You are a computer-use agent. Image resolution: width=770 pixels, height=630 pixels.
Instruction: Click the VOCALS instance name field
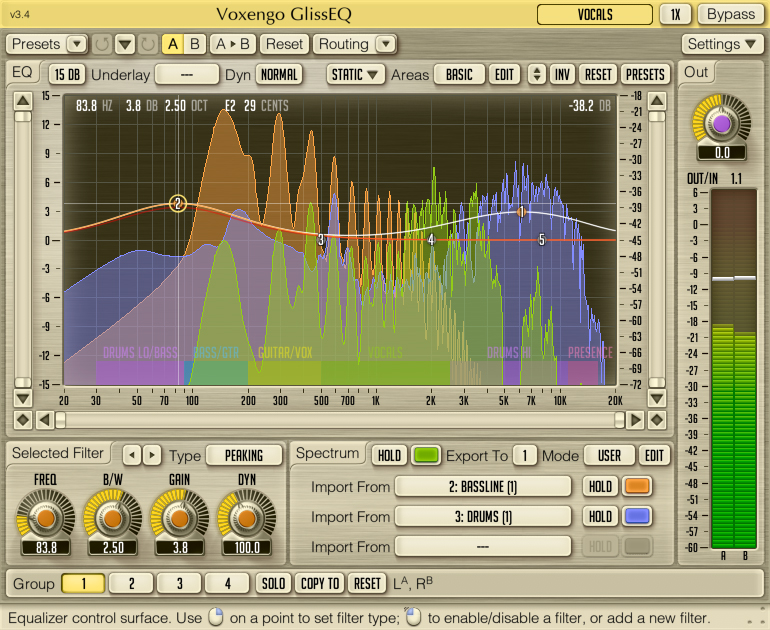pos(595,15)
